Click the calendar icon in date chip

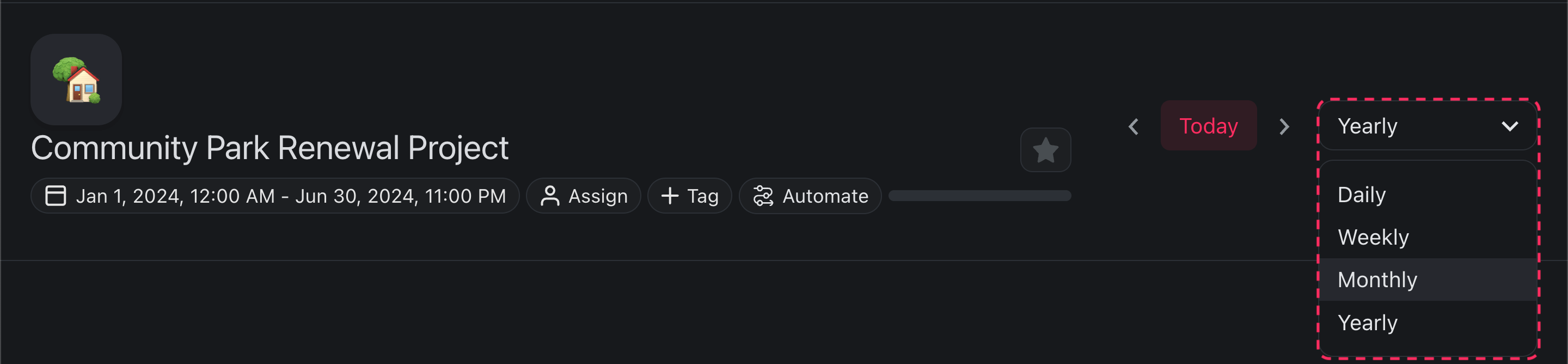pos(56,196)
